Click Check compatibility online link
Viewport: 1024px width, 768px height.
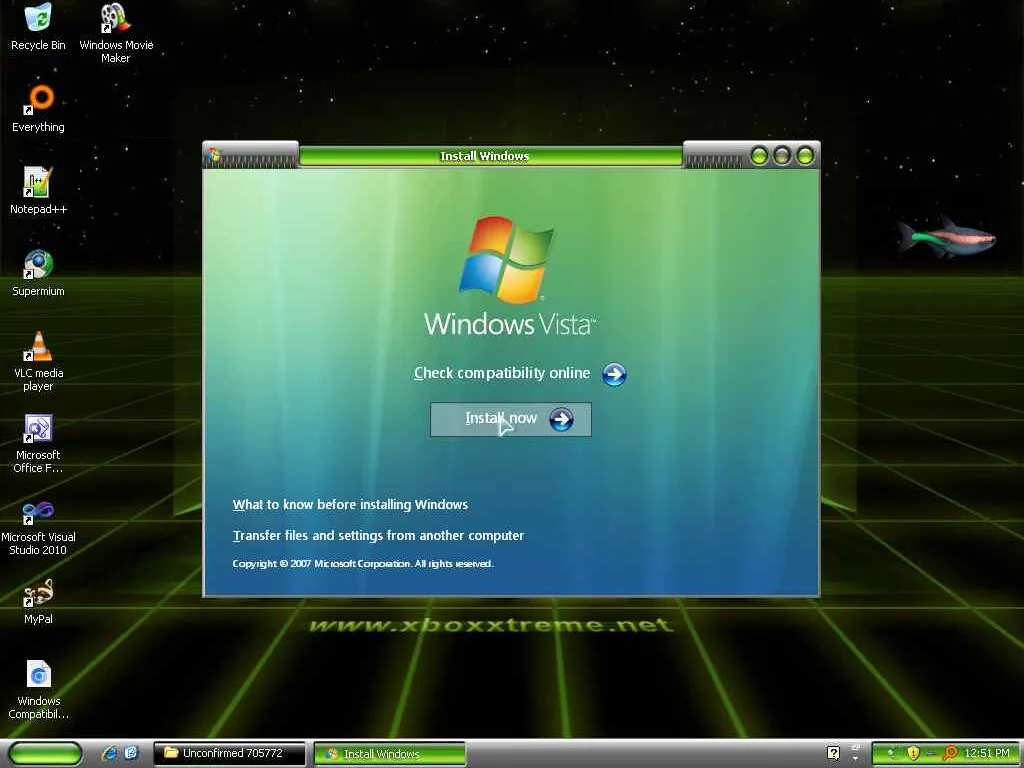point(502,373)
